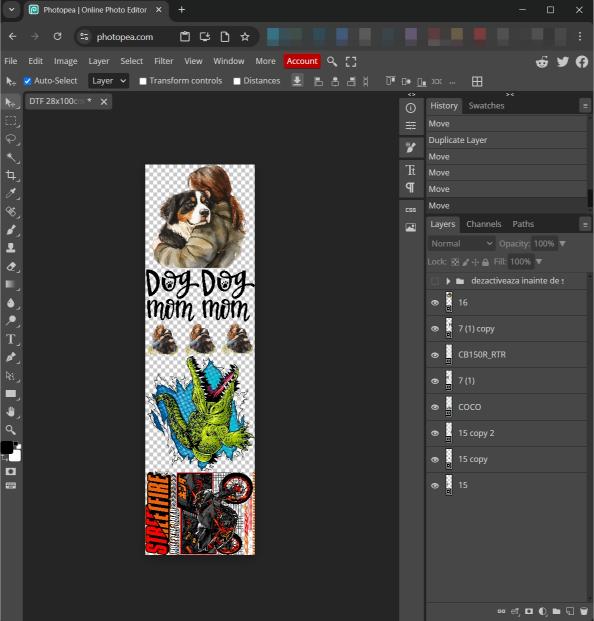Hide layer 16 with eye icon
594x621 pixels.
coord(435,303)
